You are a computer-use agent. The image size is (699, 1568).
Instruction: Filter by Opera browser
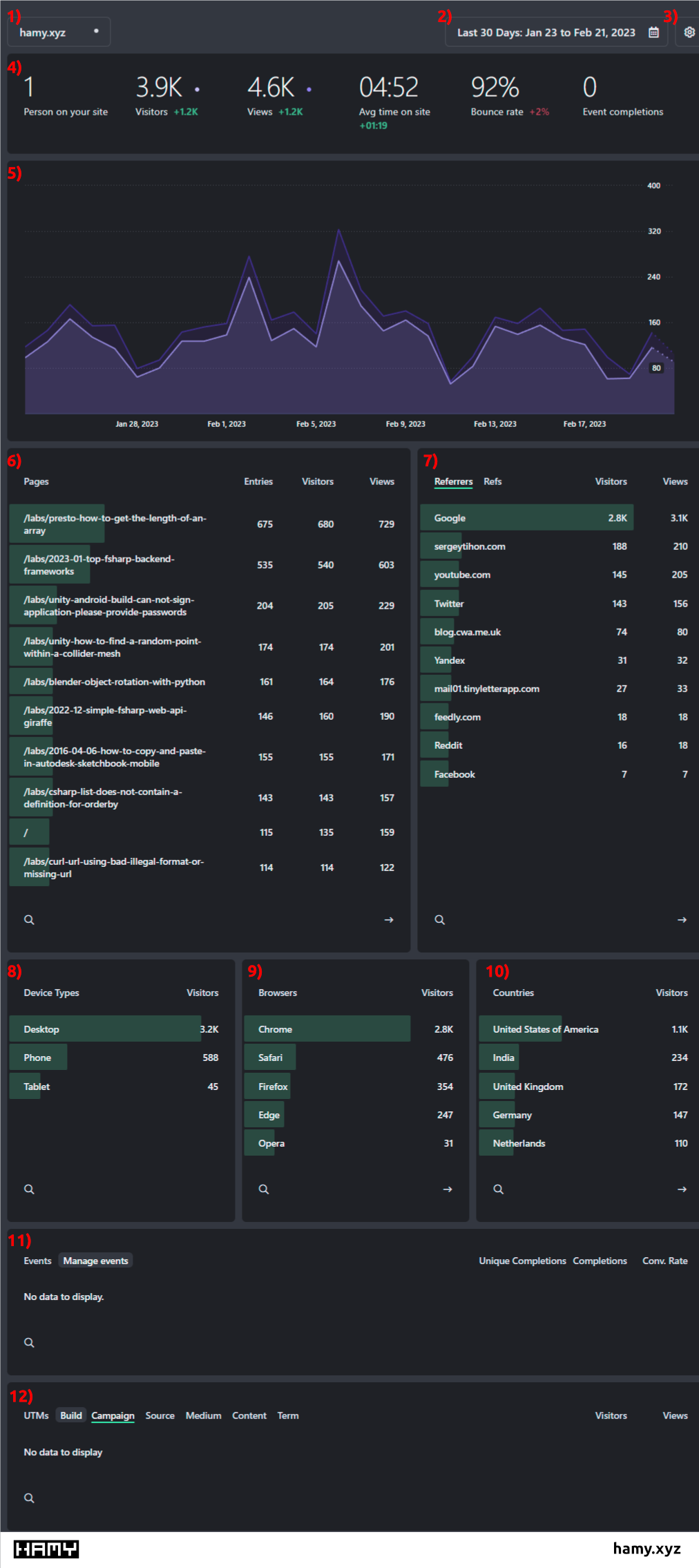click(x=355, y=1143)
